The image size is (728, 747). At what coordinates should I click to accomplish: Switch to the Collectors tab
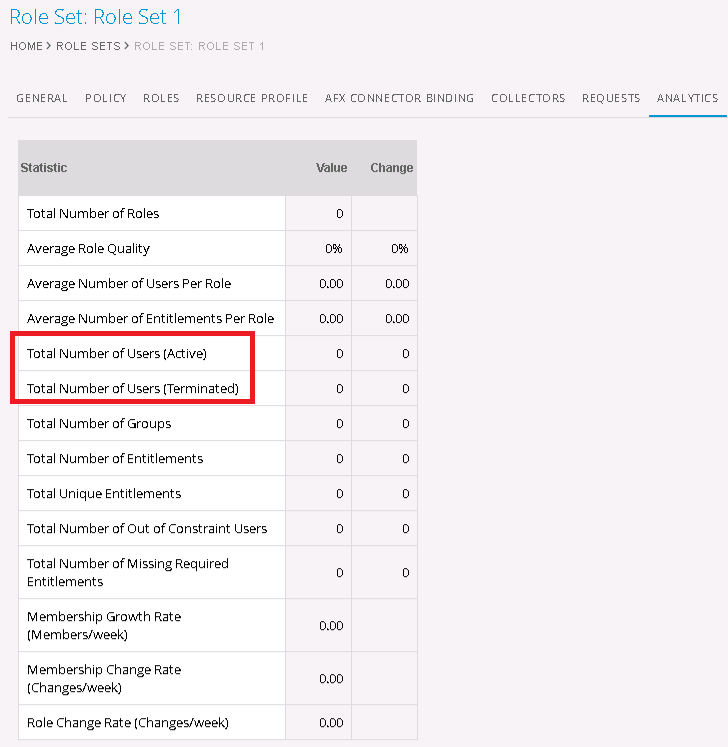coord(528,98)
